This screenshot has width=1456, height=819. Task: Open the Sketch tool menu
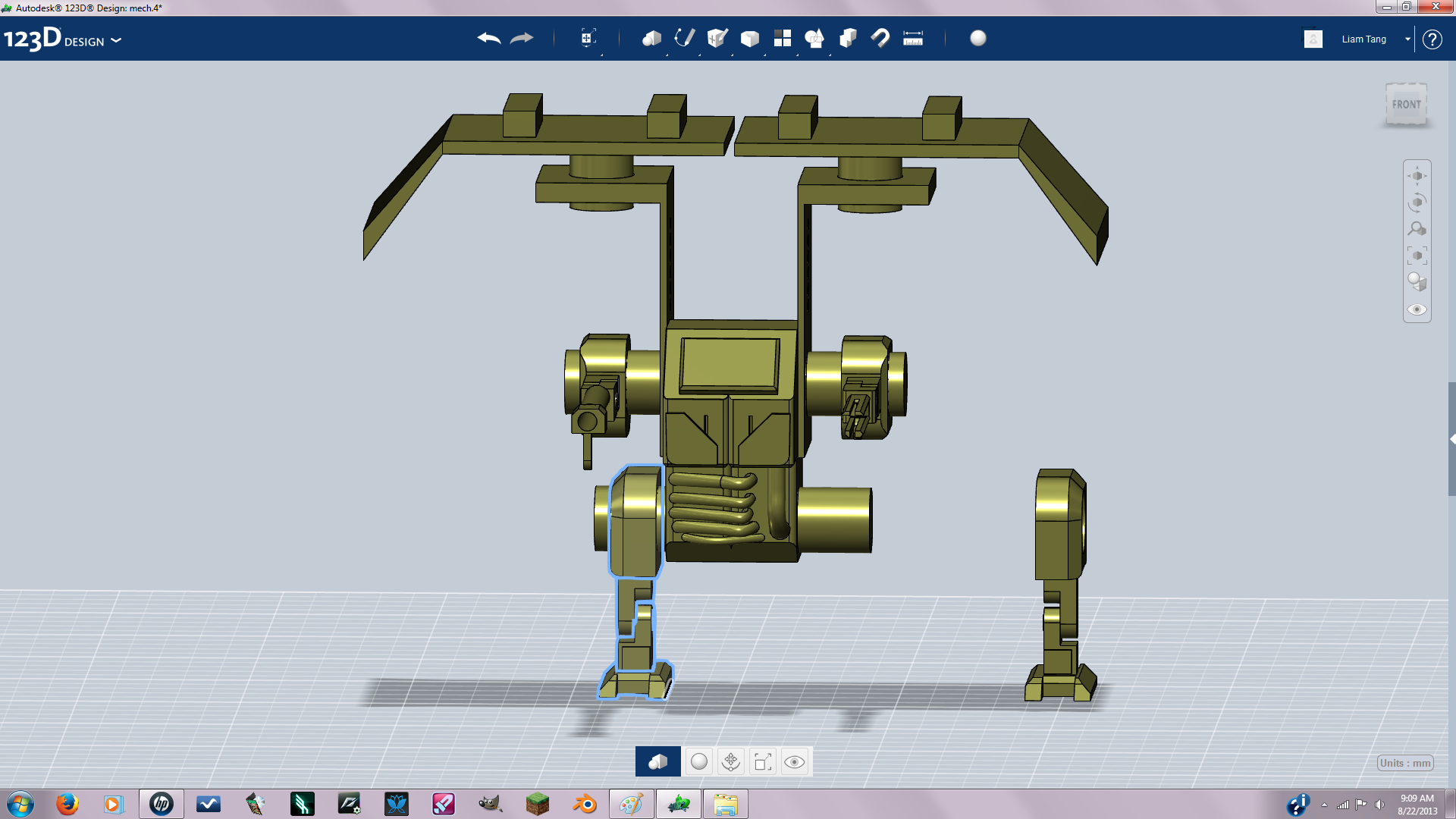685,38
